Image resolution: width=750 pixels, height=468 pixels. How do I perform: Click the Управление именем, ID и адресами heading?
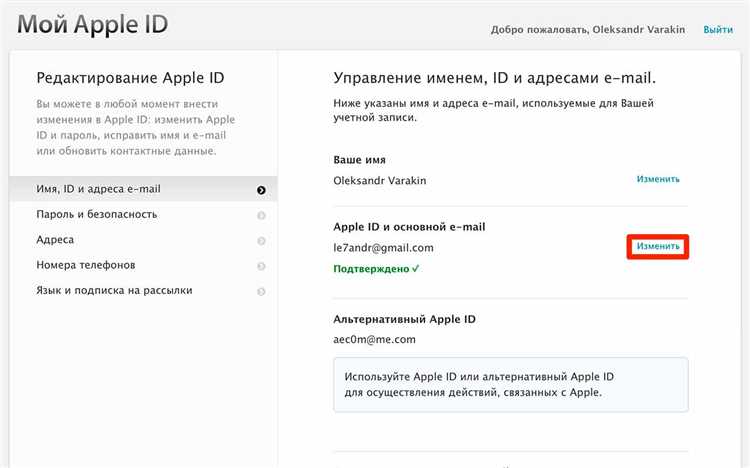495,78
